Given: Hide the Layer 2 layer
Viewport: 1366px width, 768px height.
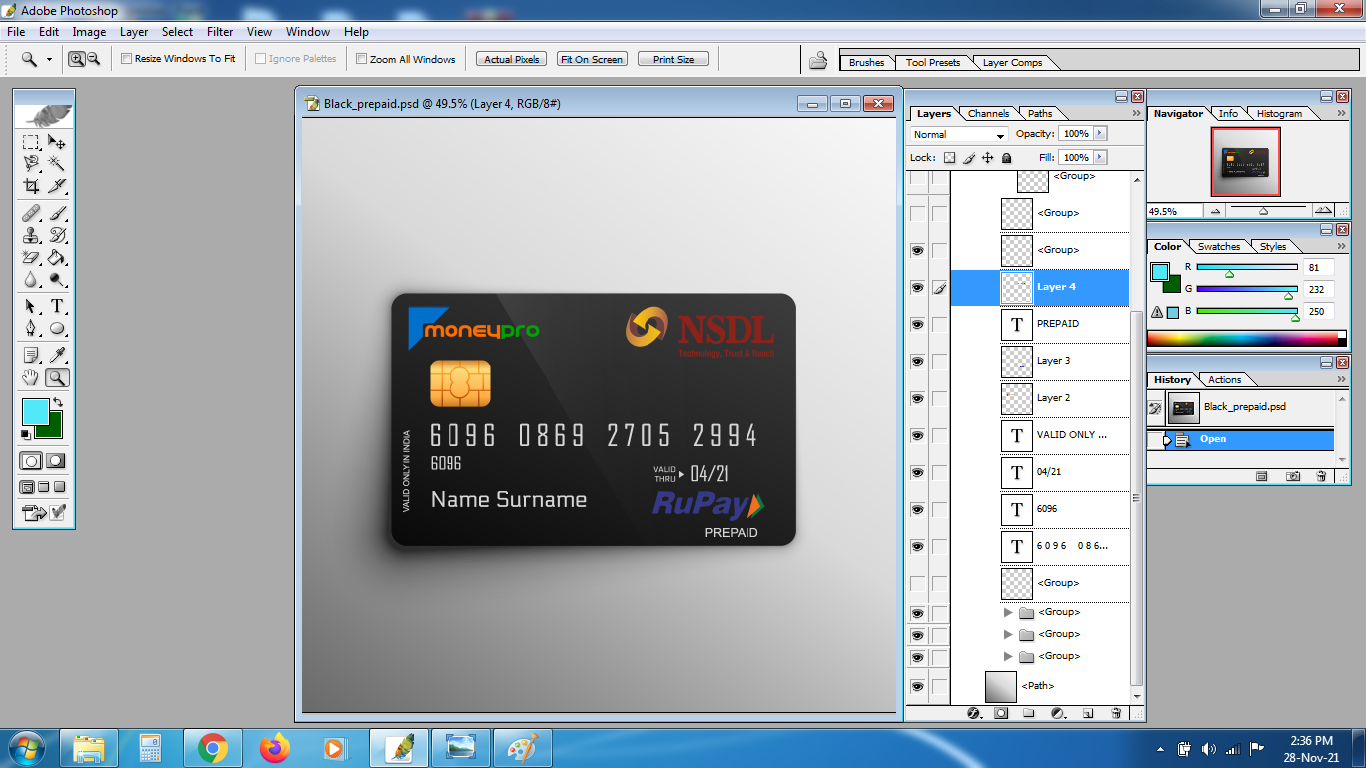Looking at the screenshot, I should point(917,399).
